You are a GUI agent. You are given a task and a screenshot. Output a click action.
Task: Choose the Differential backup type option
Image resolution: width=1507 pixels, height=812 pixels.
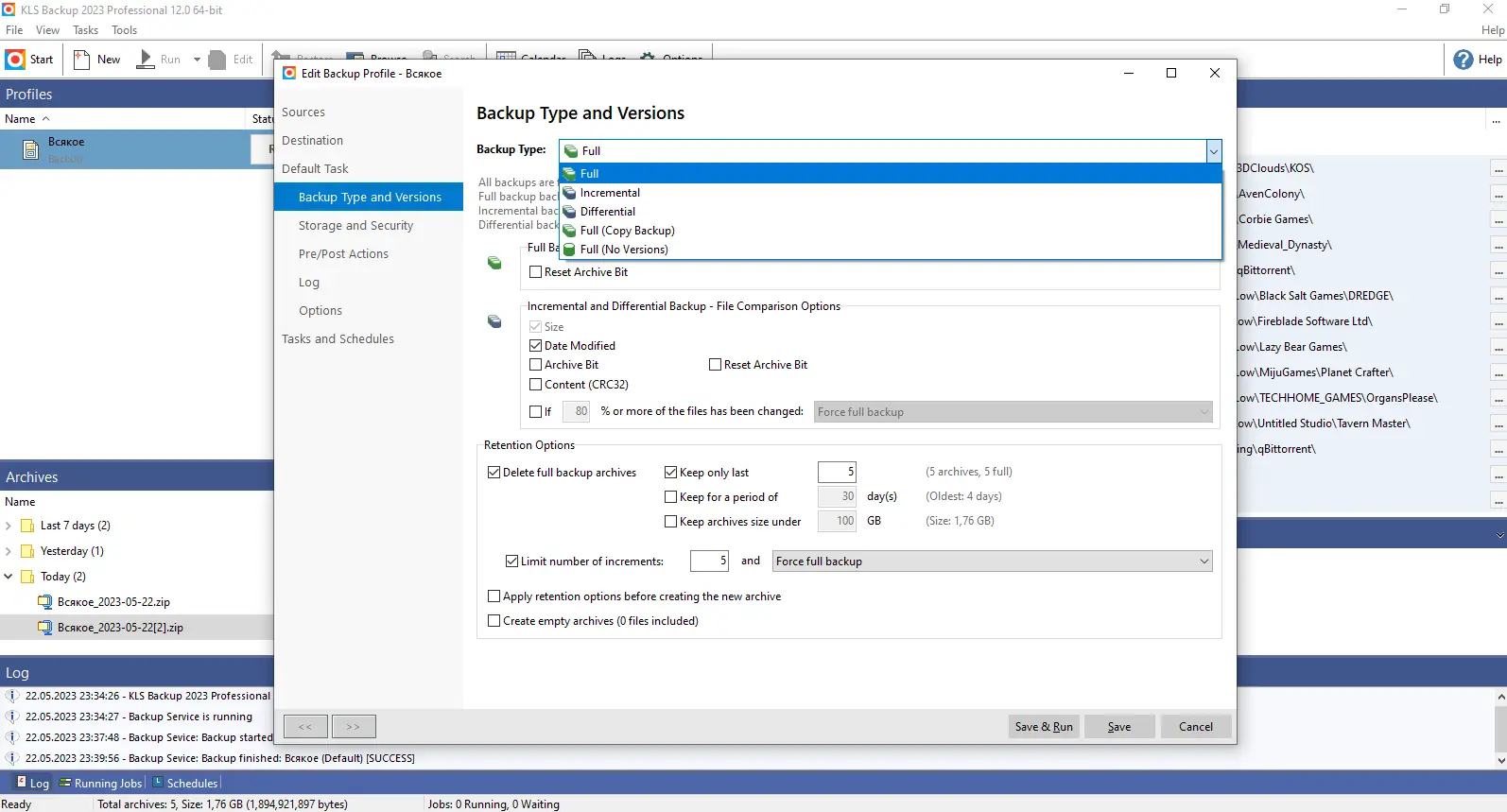point(891,212)
